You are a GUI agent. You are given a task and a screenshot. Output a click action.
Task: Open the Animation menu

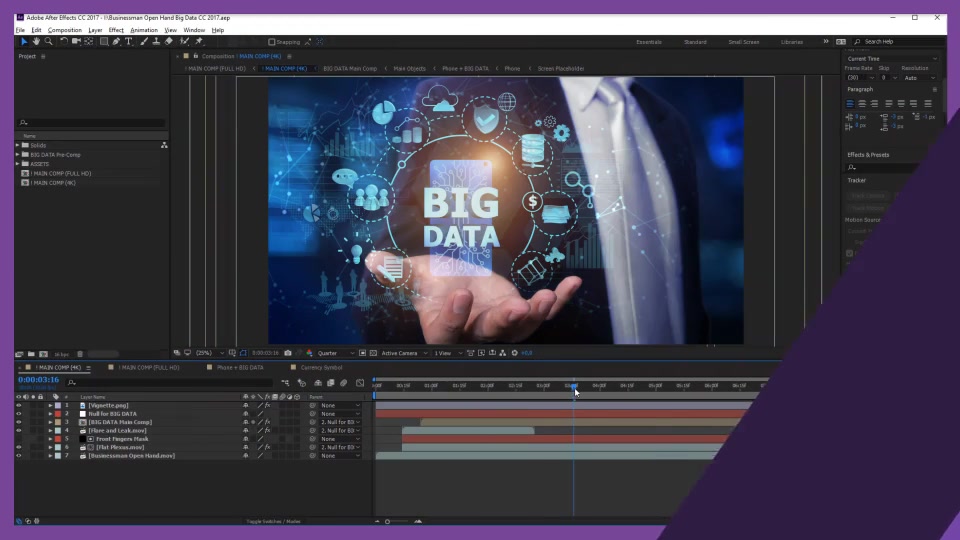coord(144,30)
